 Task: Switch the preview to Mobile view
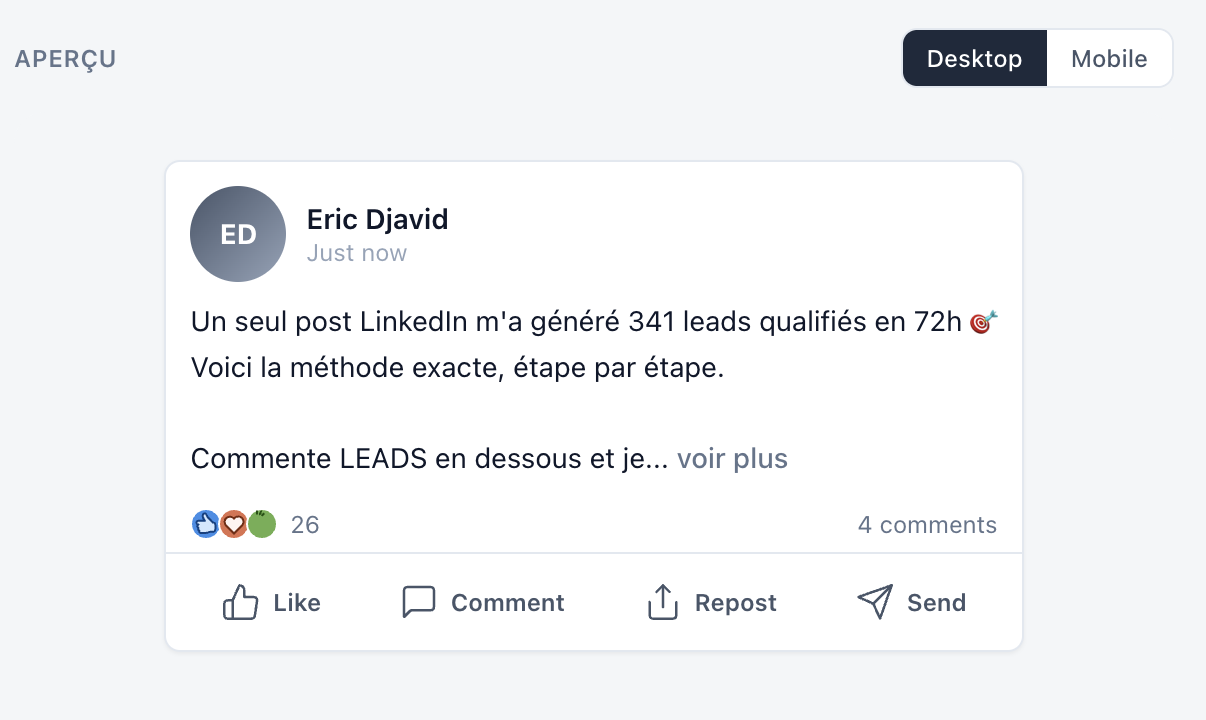(1109, 58)
